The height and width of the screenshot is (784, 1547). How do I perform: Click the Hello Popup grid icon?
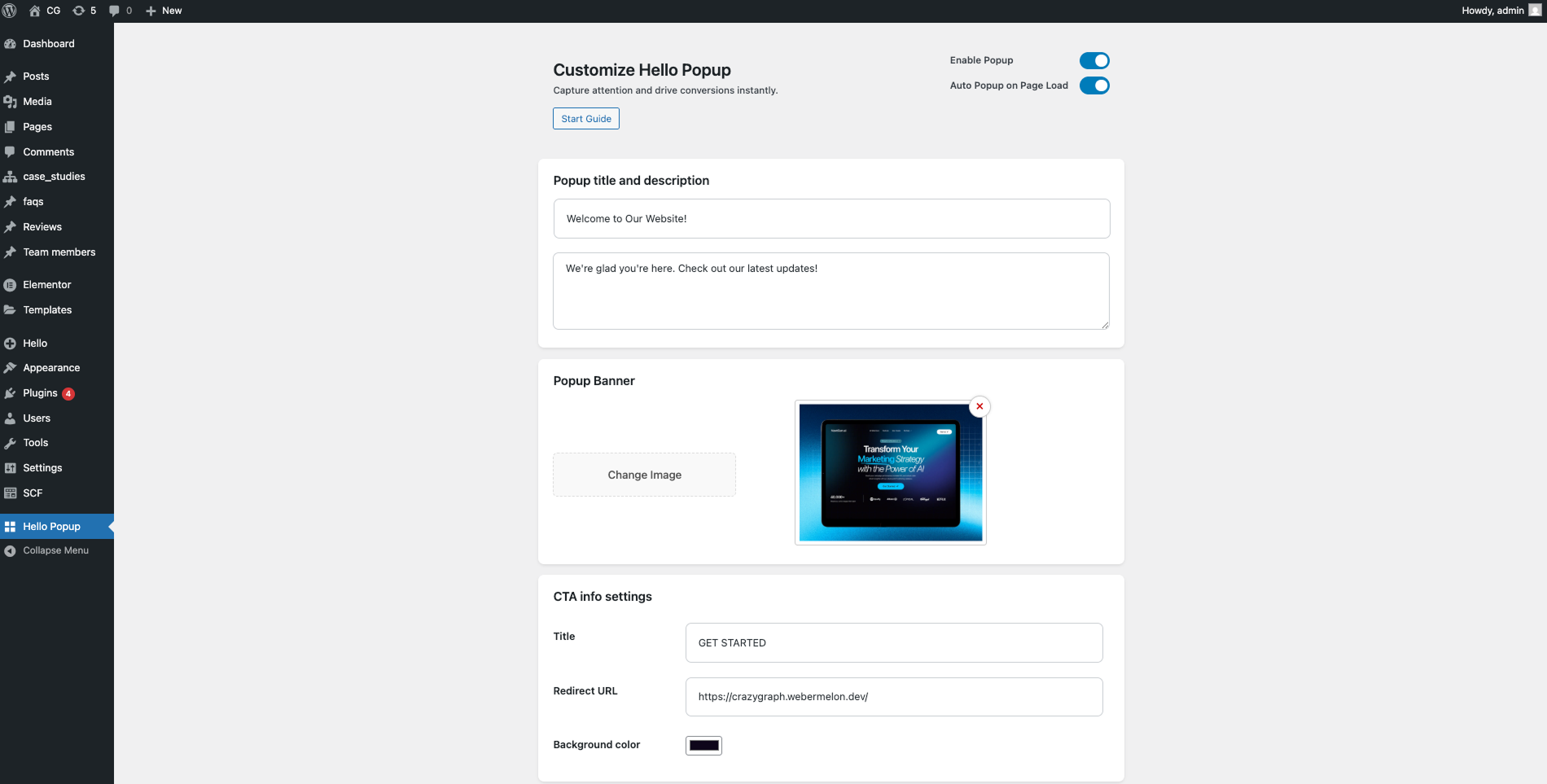pos(10,527)
